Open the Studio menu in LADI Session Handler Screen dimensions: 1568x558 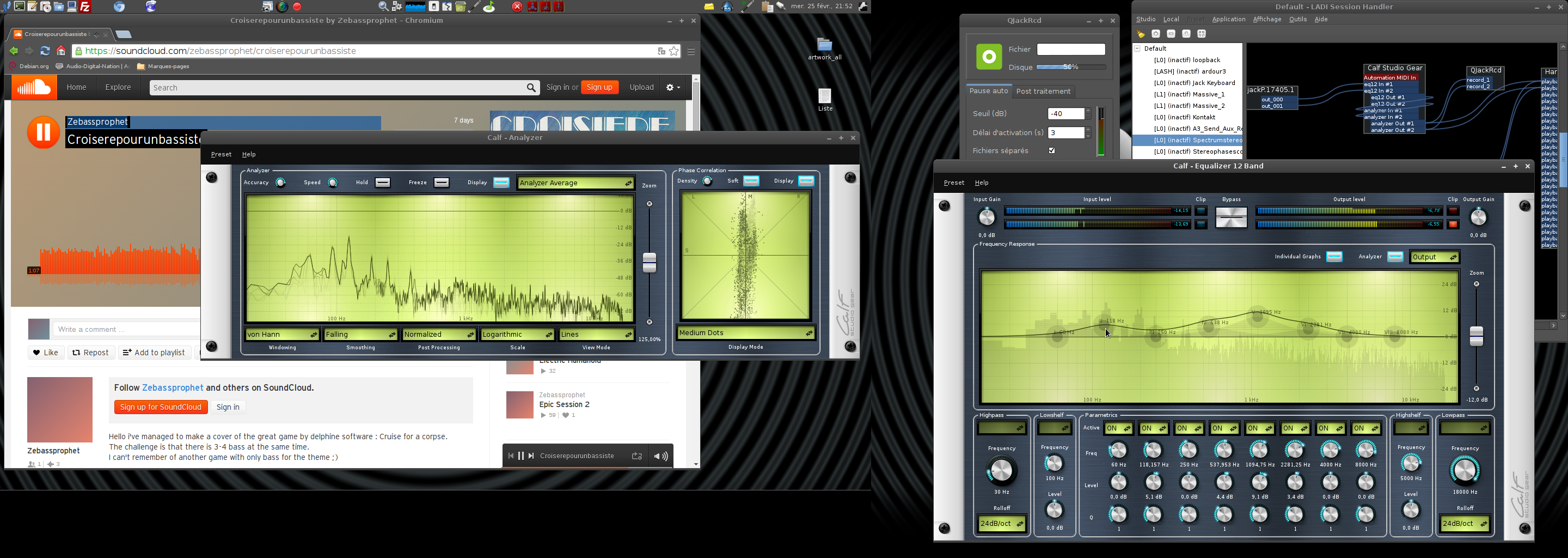[1146, 20]
